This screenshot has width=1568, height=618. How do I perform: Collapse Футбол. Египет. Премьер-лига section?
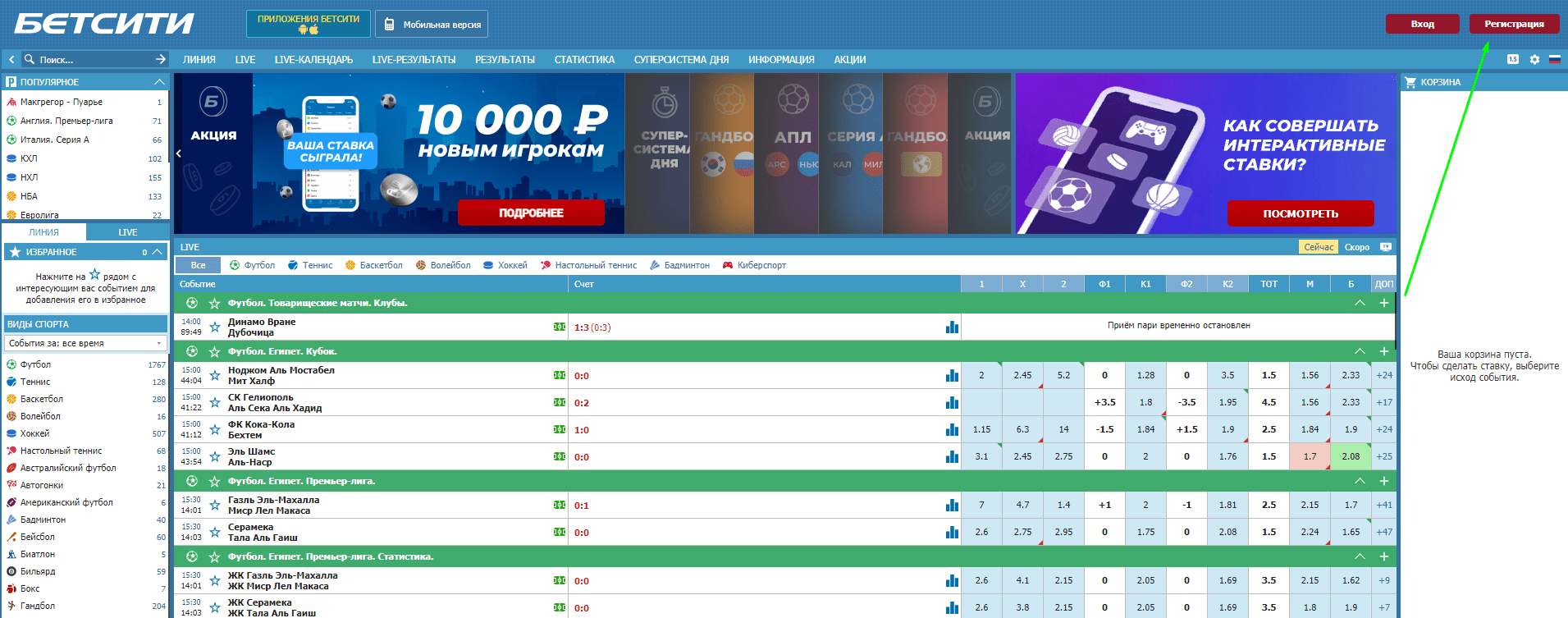pyautogui.click(x=1360, y=481)
